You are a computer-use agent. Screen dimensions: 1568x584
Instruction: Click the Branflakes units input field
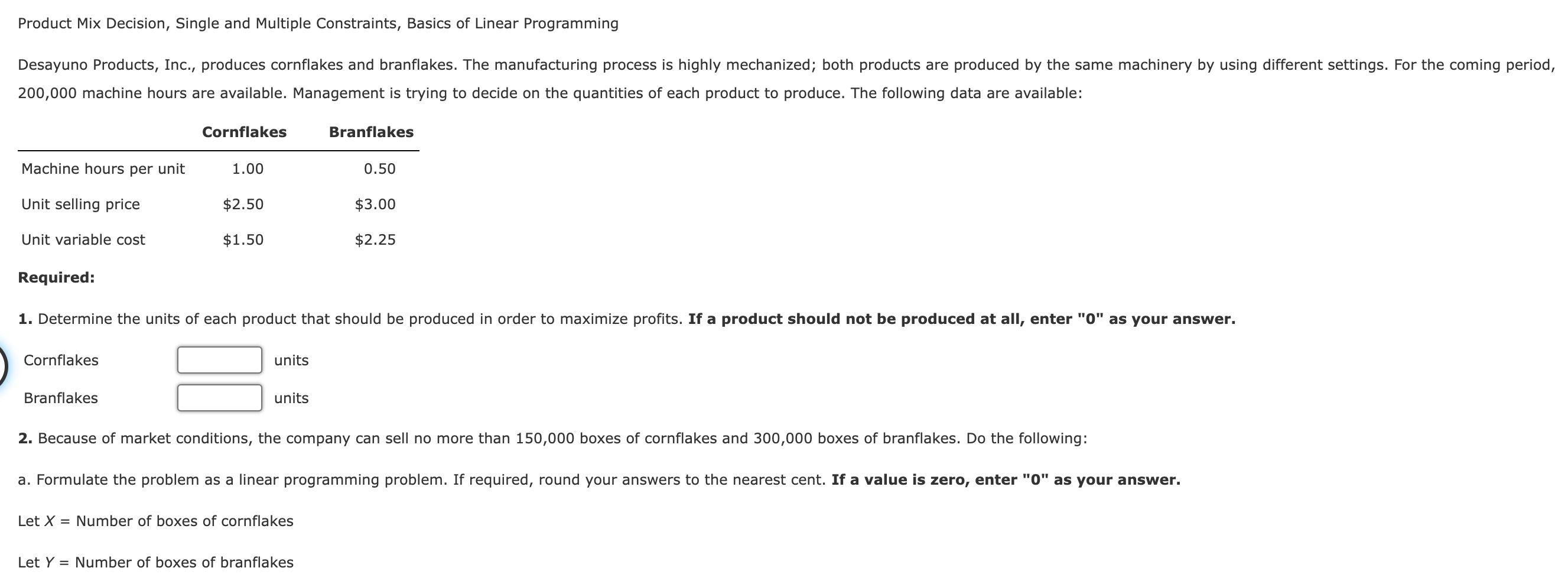coord(220,398)
